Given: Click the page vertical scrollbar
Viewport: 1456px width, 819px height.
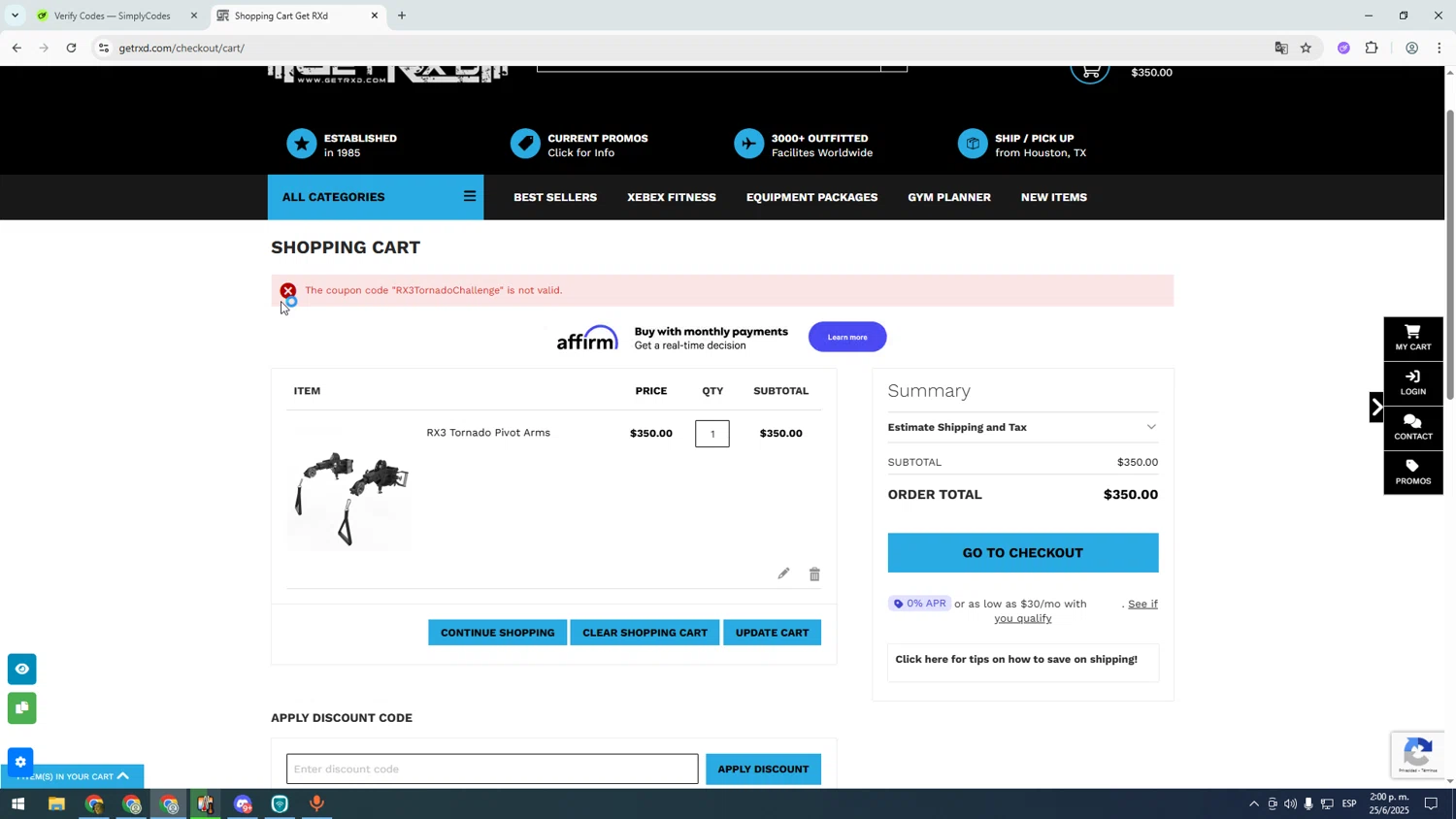Looking at the screenshot, I should [1450, 254].
